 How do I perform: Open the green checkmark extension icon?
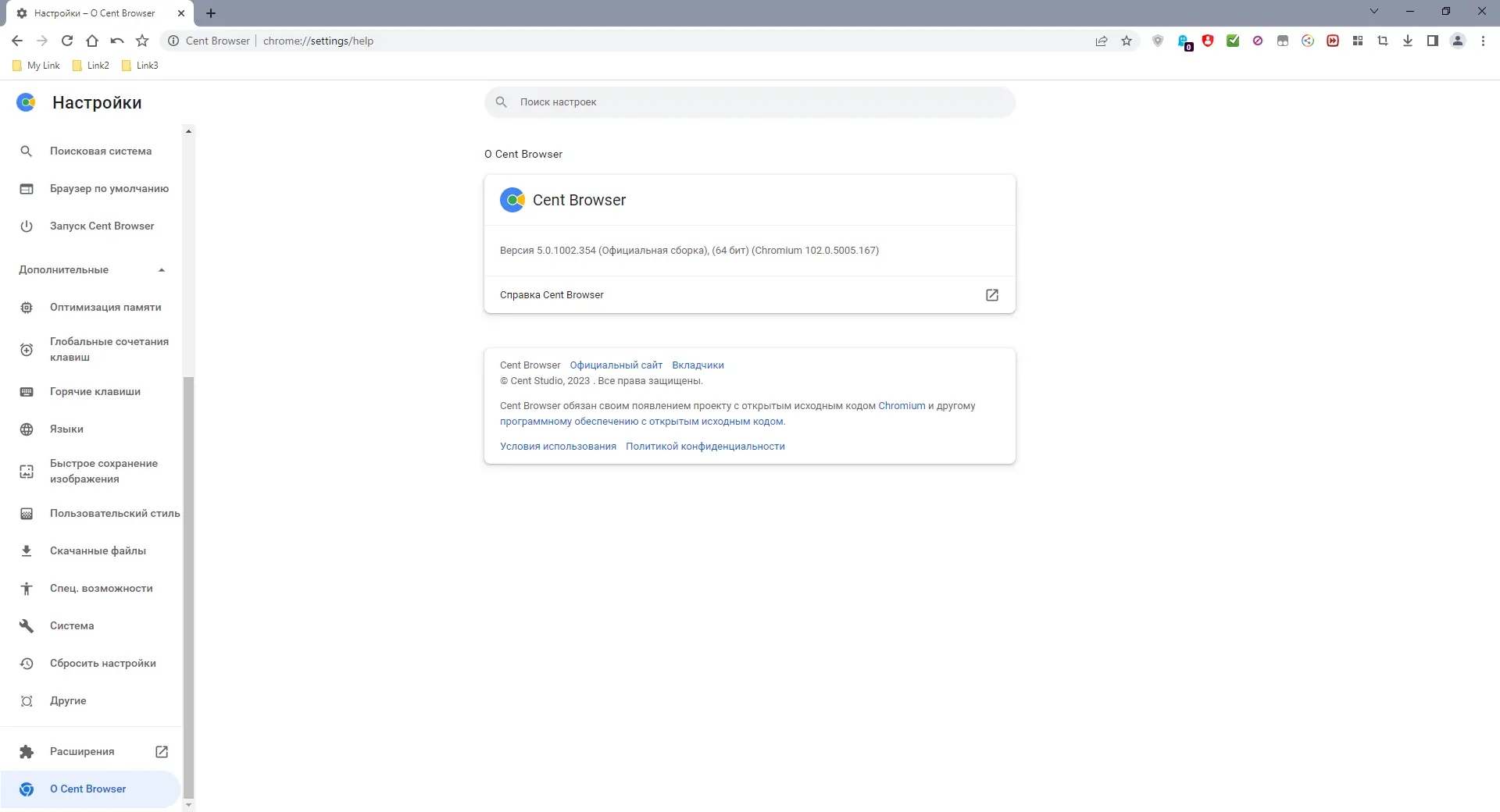tap(1233, 41)
